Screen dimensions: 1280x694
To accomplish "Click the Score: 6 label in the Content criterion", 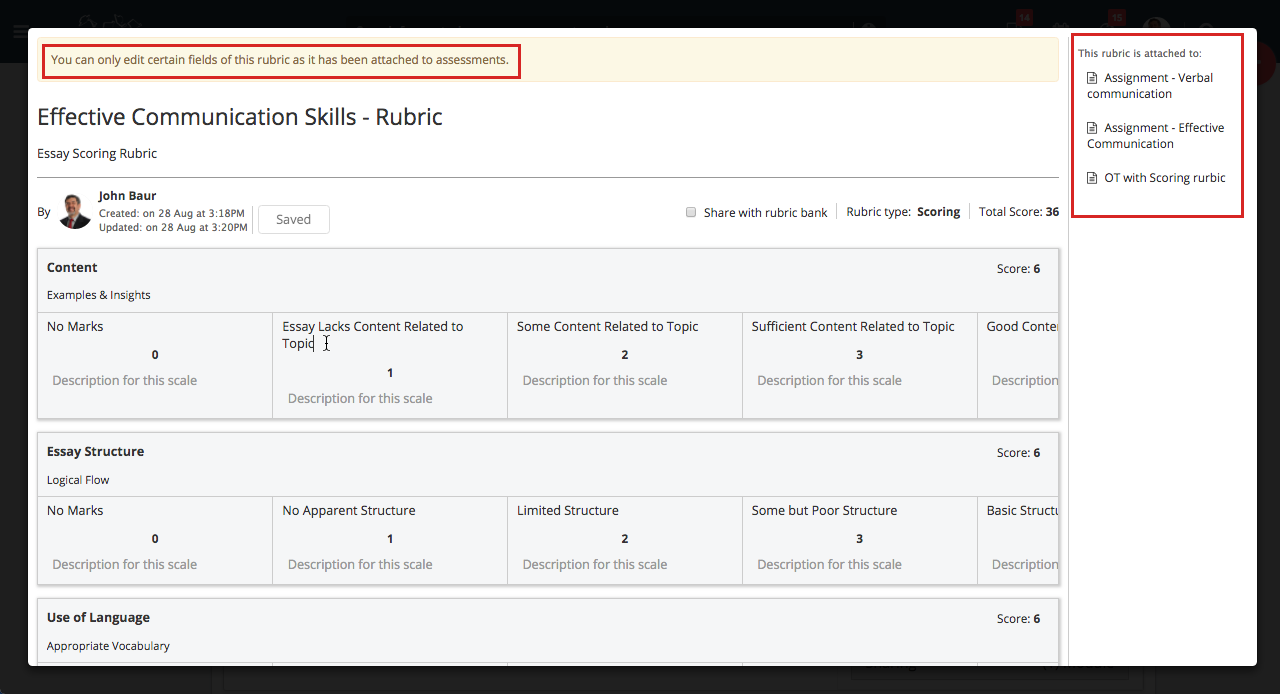I will click(x=1018, y=269).
